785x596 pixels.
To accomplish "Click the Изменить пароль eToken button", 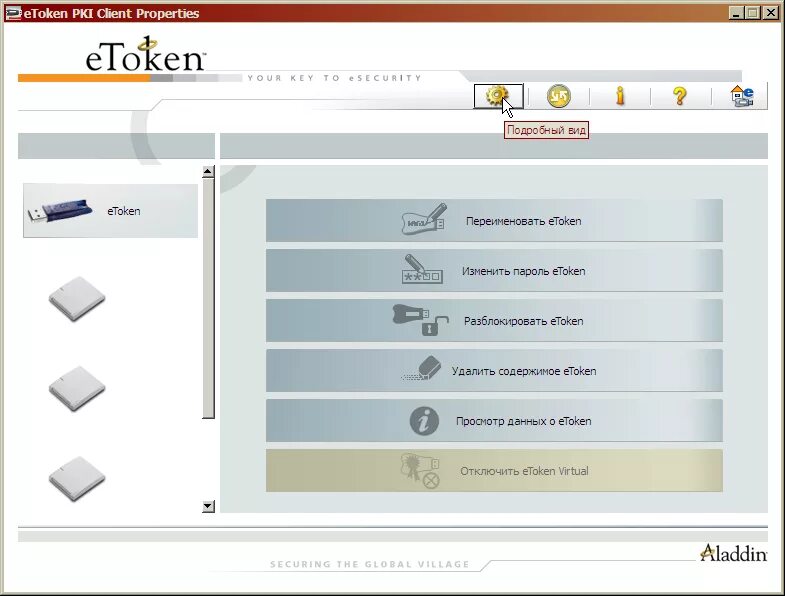I will click(x=494, y=271).
